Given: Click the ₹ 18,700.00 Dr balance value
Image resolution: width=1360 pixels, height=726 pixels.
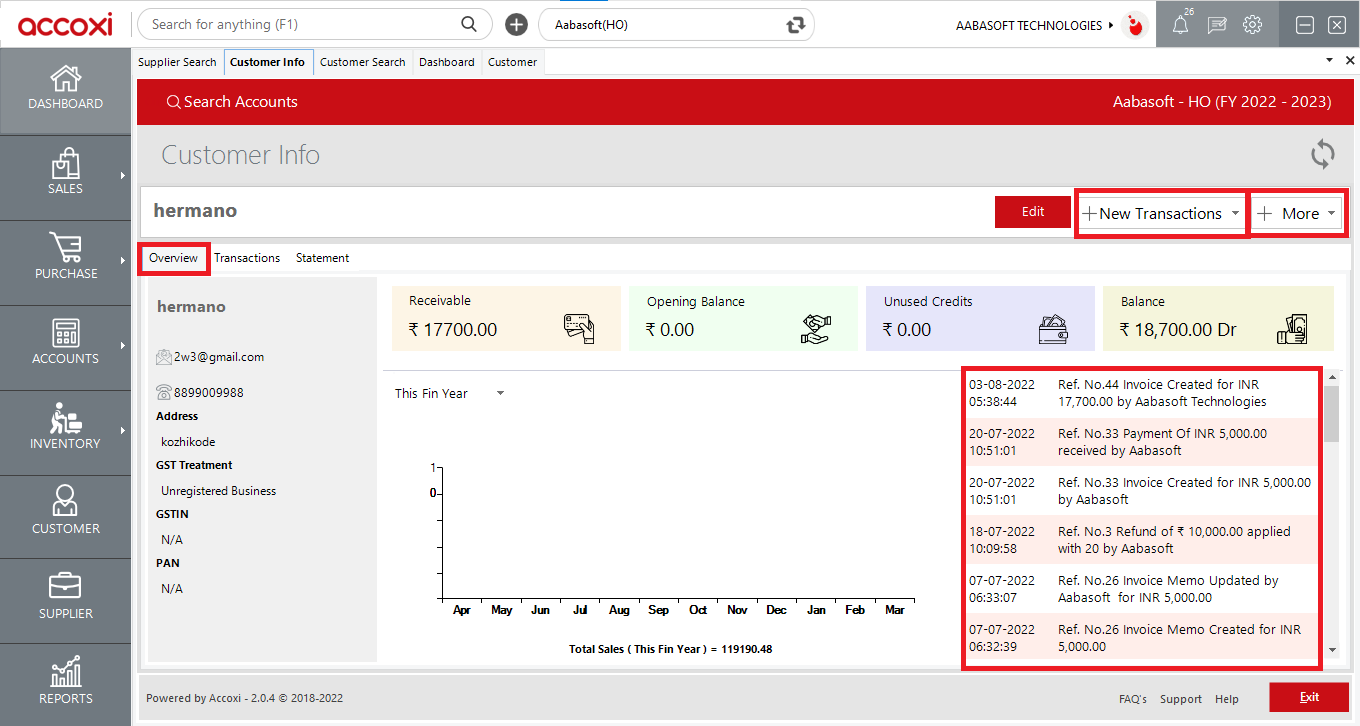Looking at the screenshot, I should [x=1178, y=330].
